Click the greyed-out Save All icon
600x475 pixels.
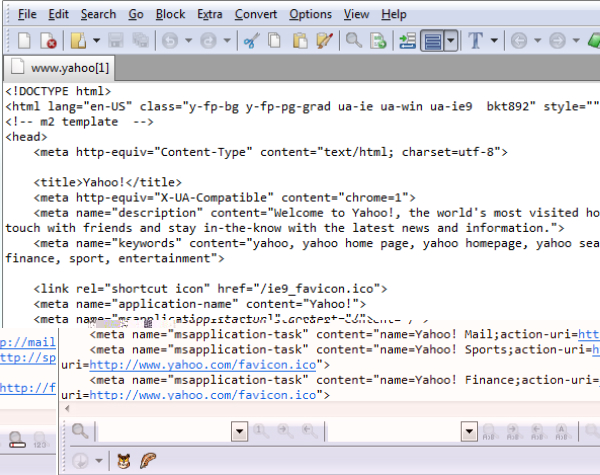pyautogui.click(x=140, y=40)
